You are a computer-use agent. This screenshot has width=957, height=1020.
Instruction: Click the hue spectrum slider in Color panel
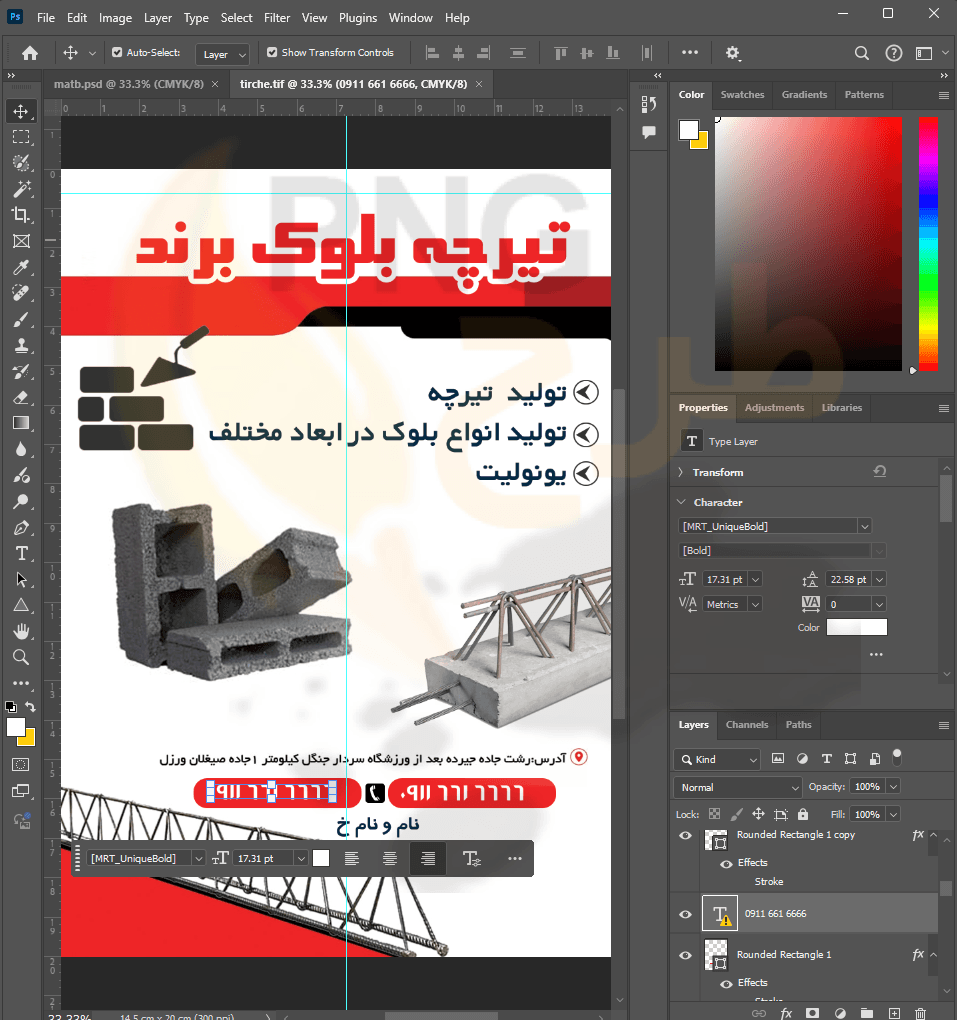928,243
